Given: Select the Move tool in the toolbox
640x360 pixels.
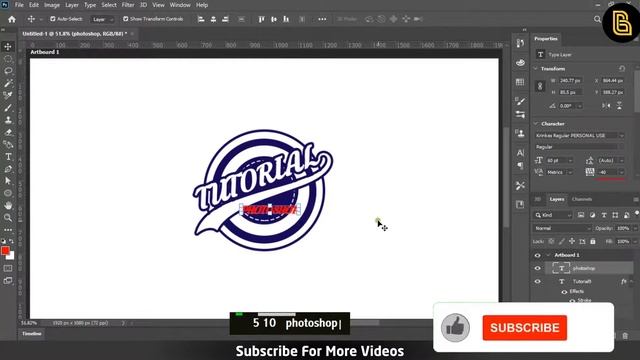Looking at the screenshot, I should click(8, 47).
